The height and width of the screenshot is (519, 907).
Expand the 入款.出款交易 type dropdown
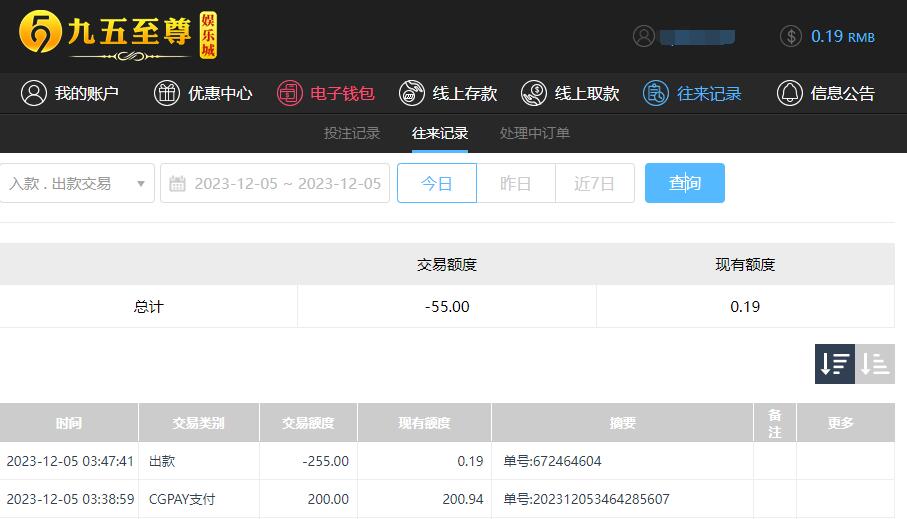77,183
